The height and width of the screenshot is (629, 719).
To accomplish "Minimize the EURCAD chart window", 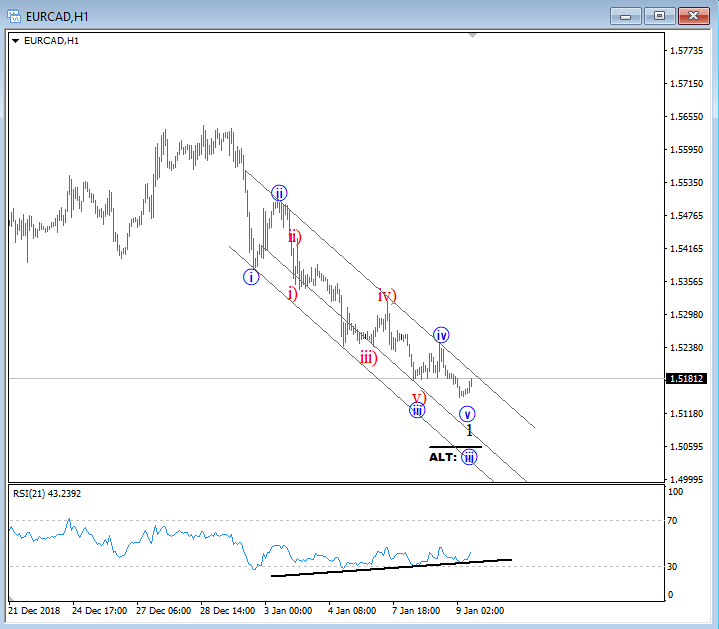I will coord(628,15).
